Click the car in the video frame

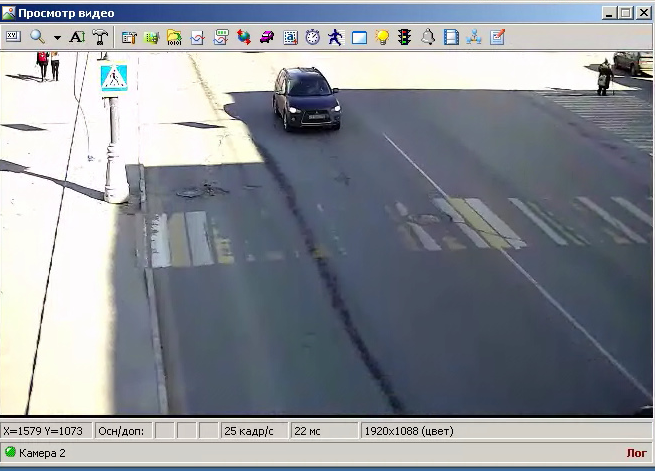click(306, 98)
